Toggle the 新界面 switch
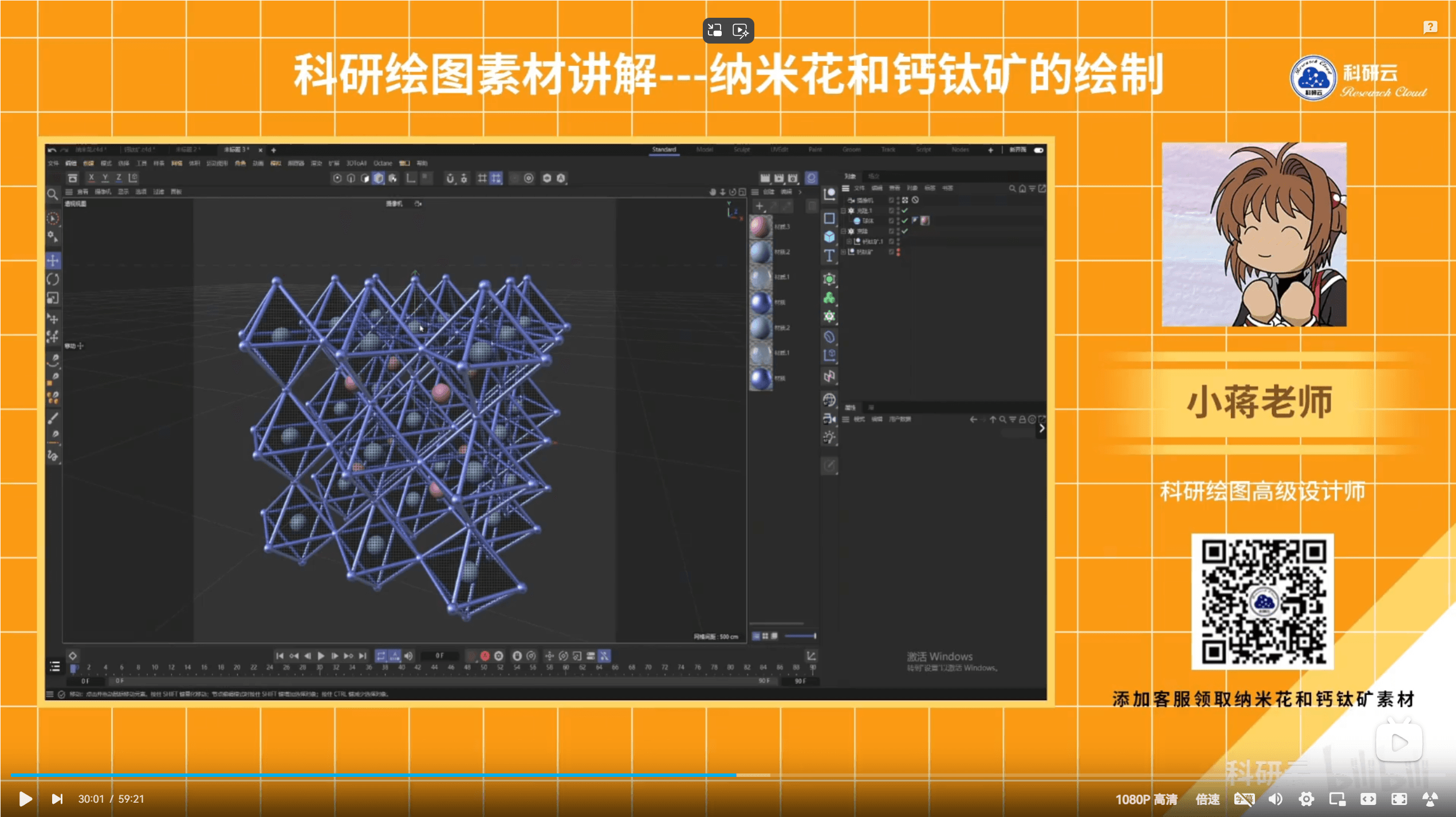 [1038, 150]
